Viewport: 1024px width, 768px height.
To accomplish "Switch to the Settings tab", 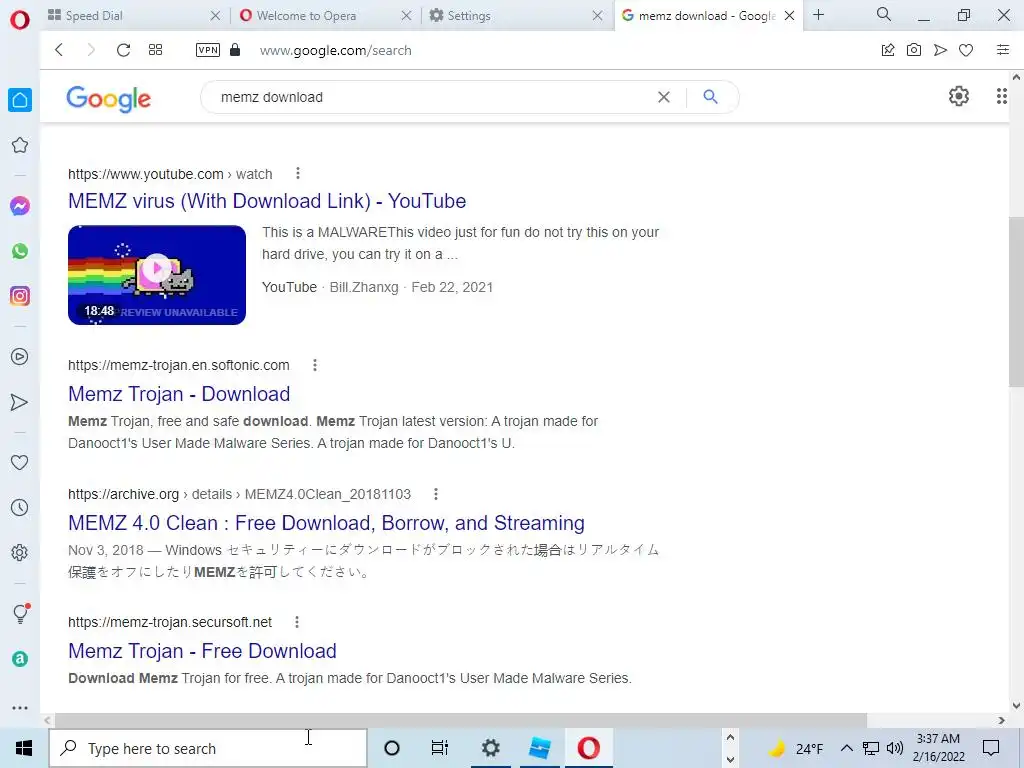I will pyautogui.click(x=516, y=16).
